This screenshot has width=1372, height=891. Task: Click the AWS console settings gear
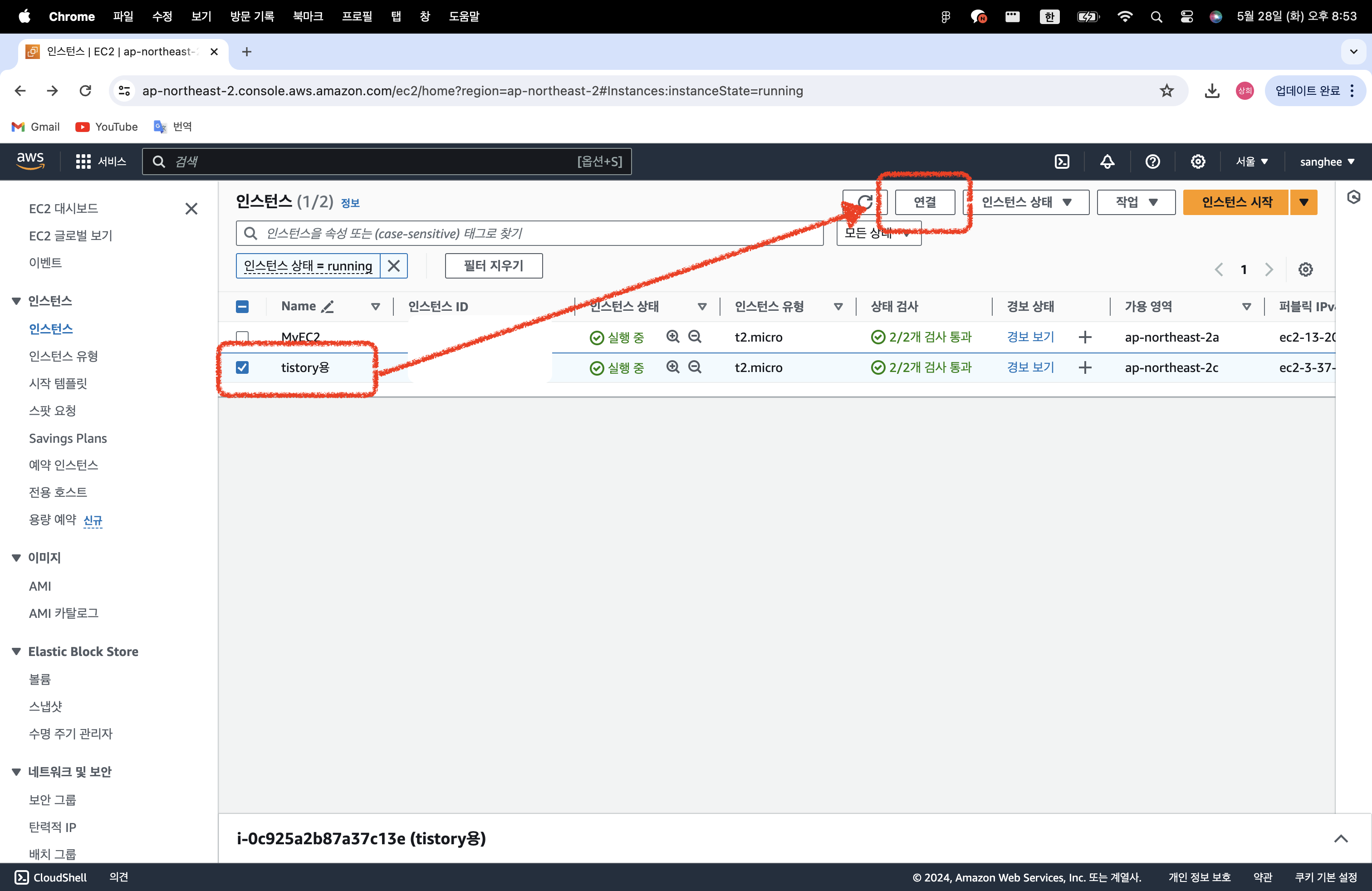pyautogui.click(x=1198, y=162)
